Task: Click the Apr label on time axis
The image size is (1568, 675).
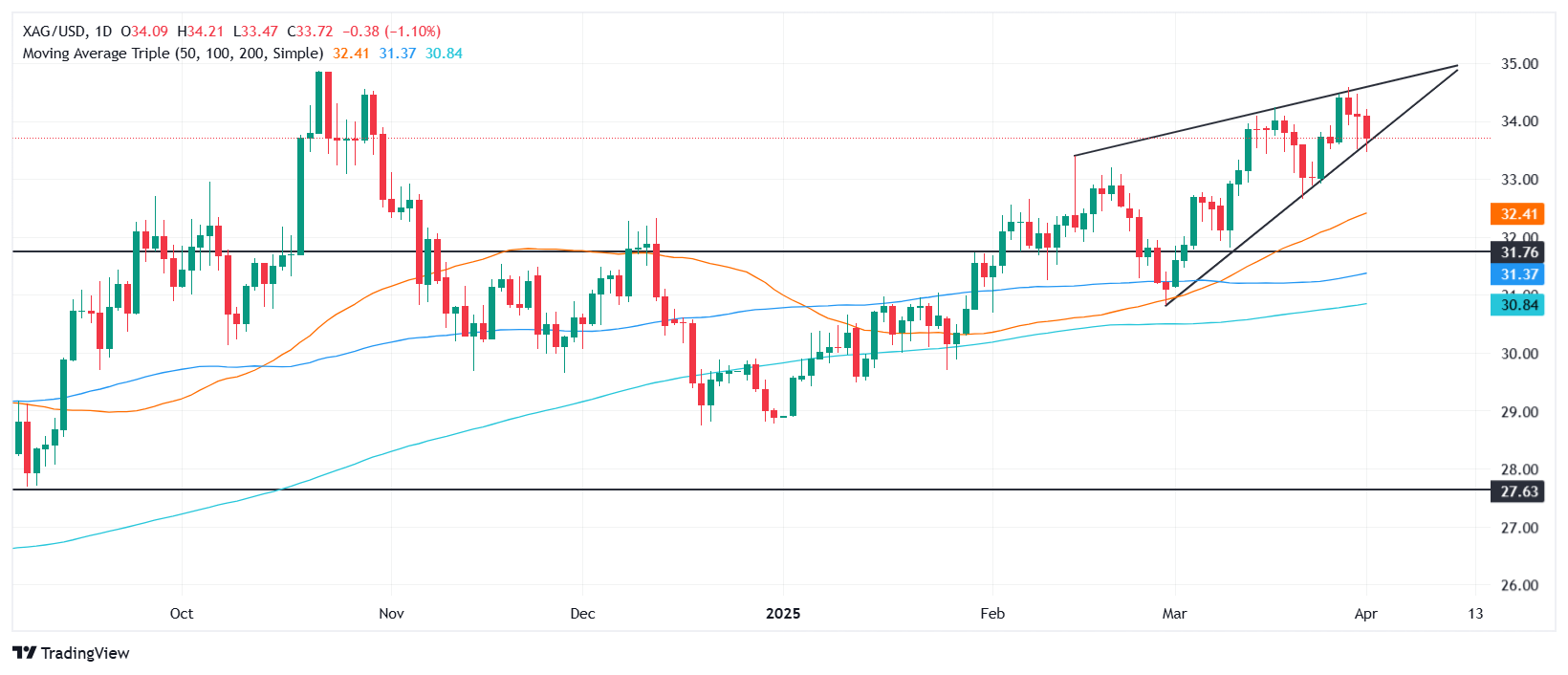Action: (1365, 613)
